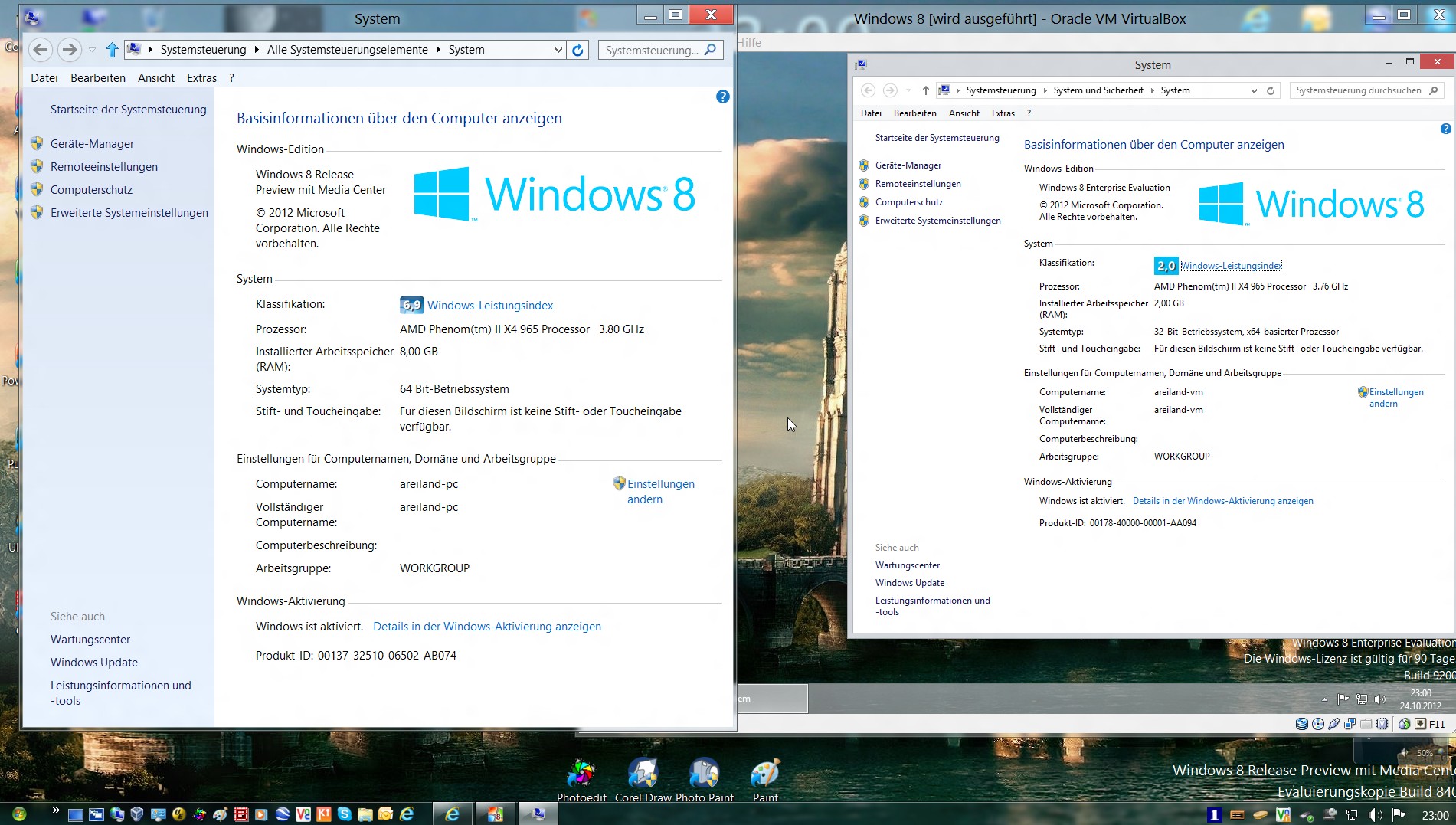Open the Ansicht menu in the VM System window
This screenshot has width=1456, height=825.
[964, 113]
